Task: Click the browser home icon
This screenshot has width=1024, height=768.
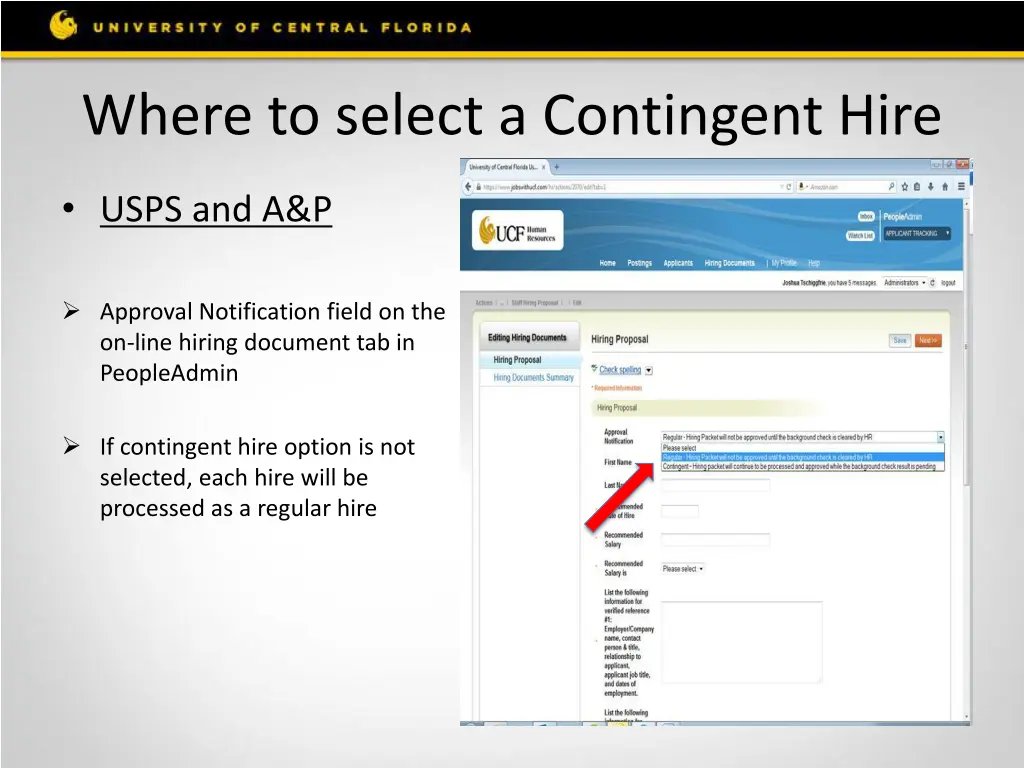Action: coord(945,187)
